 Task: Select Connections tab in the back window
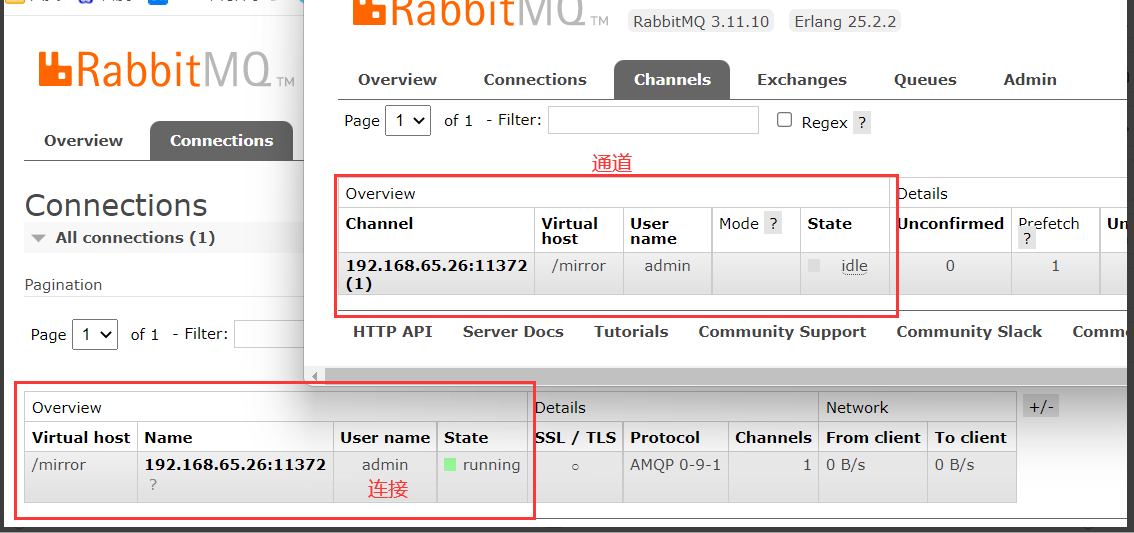(221, 140)
